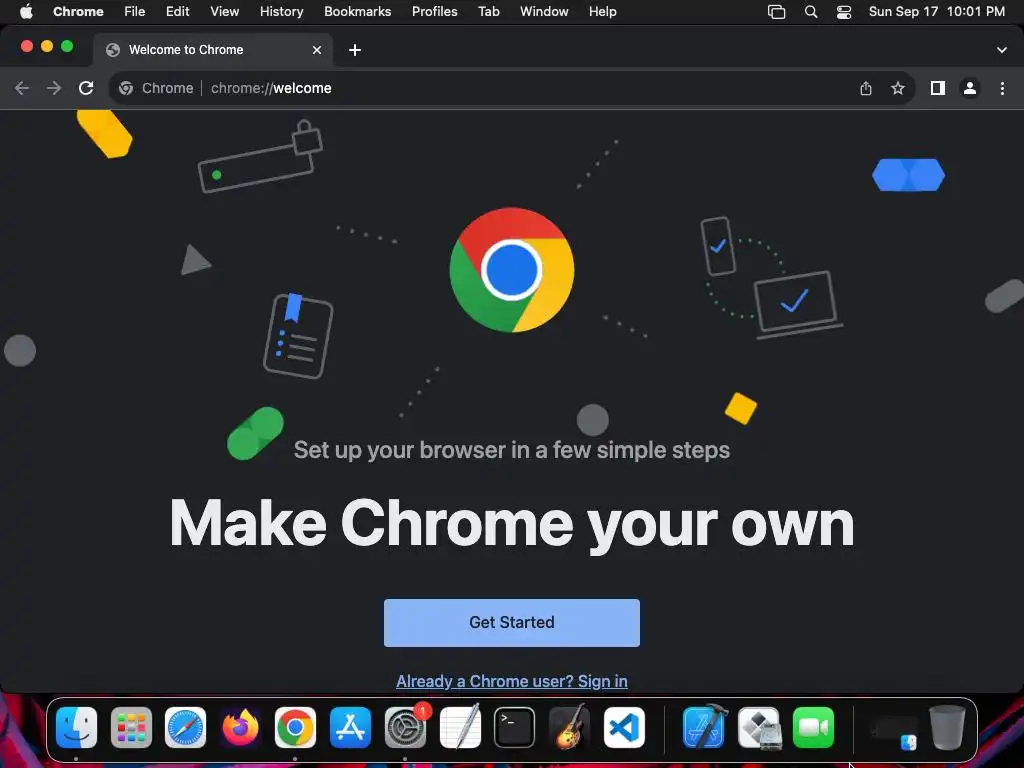
Task: Reload the page with the refresh icon
Action: pos(86,88)
